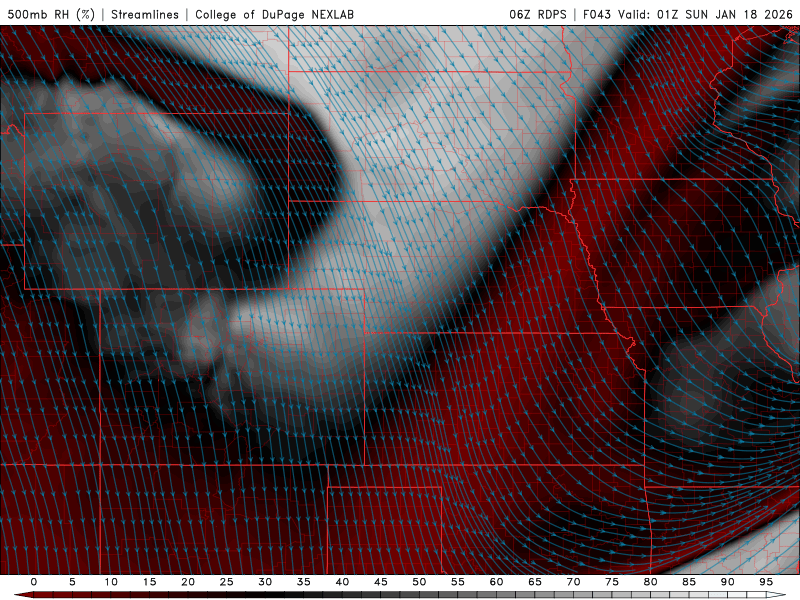This screenshot has height=600, width=800.
Task: Click the 0 value on the color scale
Action: (x=34, y=582)
